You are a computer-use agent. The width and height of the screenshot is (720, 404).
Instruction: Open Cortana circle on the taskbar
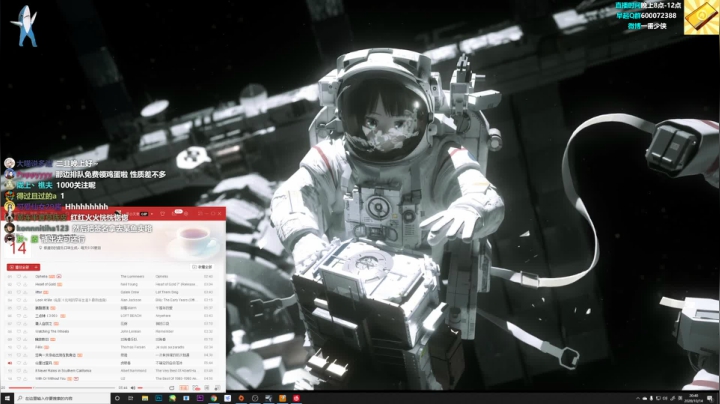pyautogui.click(x=117, y=398)
